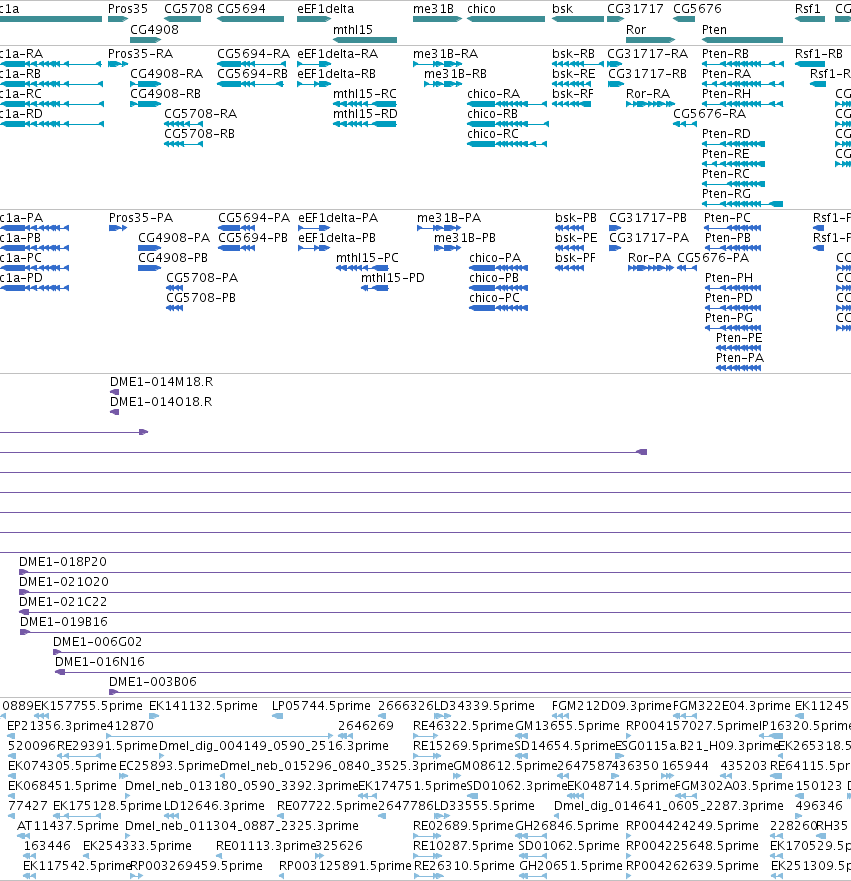This screenshot has width=851, height=881.
Task: Click transcript mthl15-RD
Action: 365,114
